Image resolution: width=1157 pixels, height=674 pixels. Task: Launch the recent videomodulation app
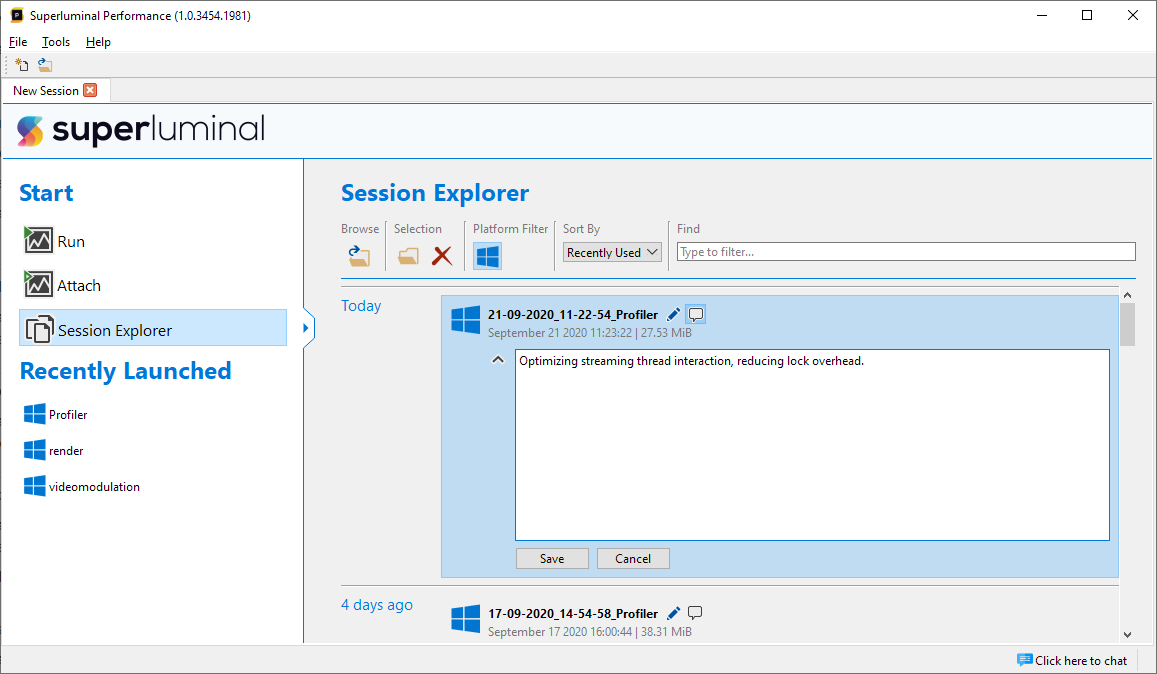(82, 486)
